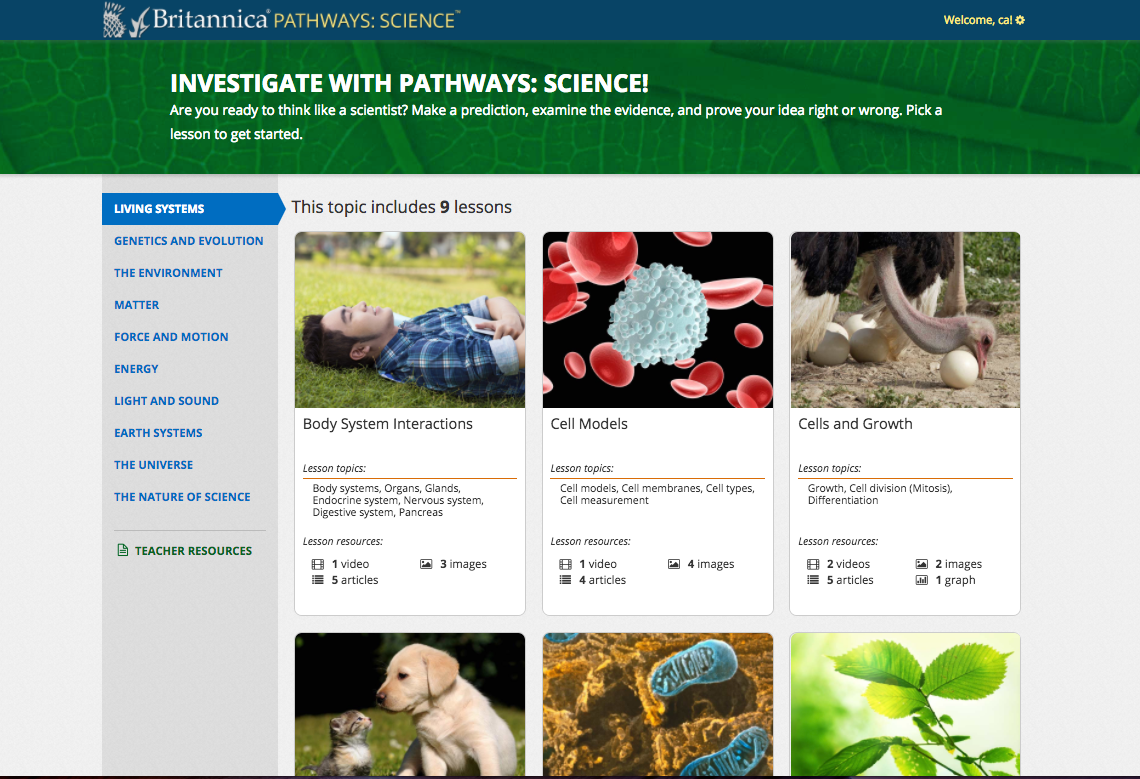Click the Teacher Resources document icon
Image resolution: width=1140 pixels, height=779 pixels.
[x=123, y=550]
